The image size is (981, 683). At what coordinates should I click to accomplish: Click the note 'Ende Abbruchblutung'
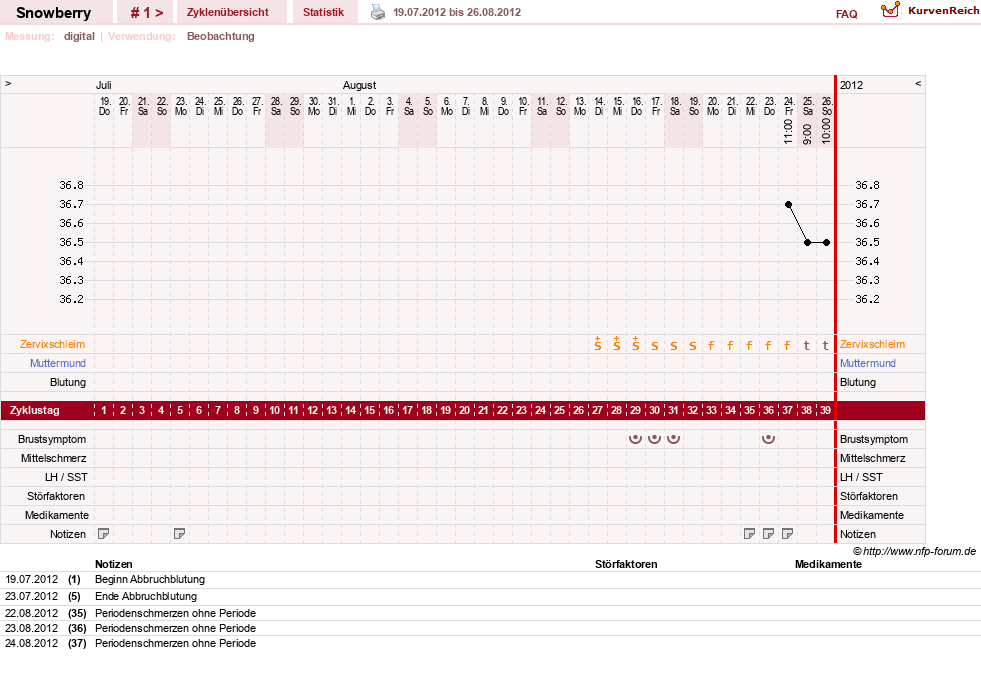[x=146, y=596]
